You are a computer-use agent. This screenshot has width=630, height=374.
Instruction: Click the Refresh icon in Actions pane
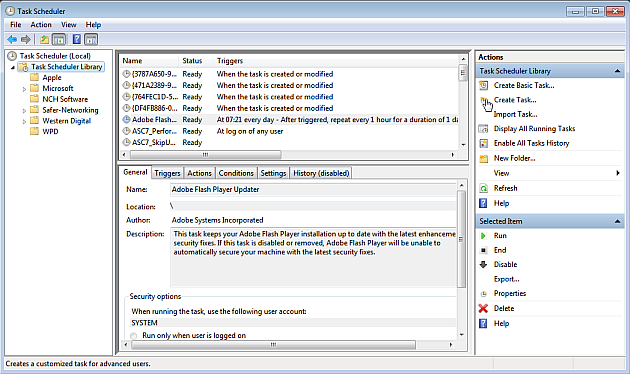click(x=484, y=188)
